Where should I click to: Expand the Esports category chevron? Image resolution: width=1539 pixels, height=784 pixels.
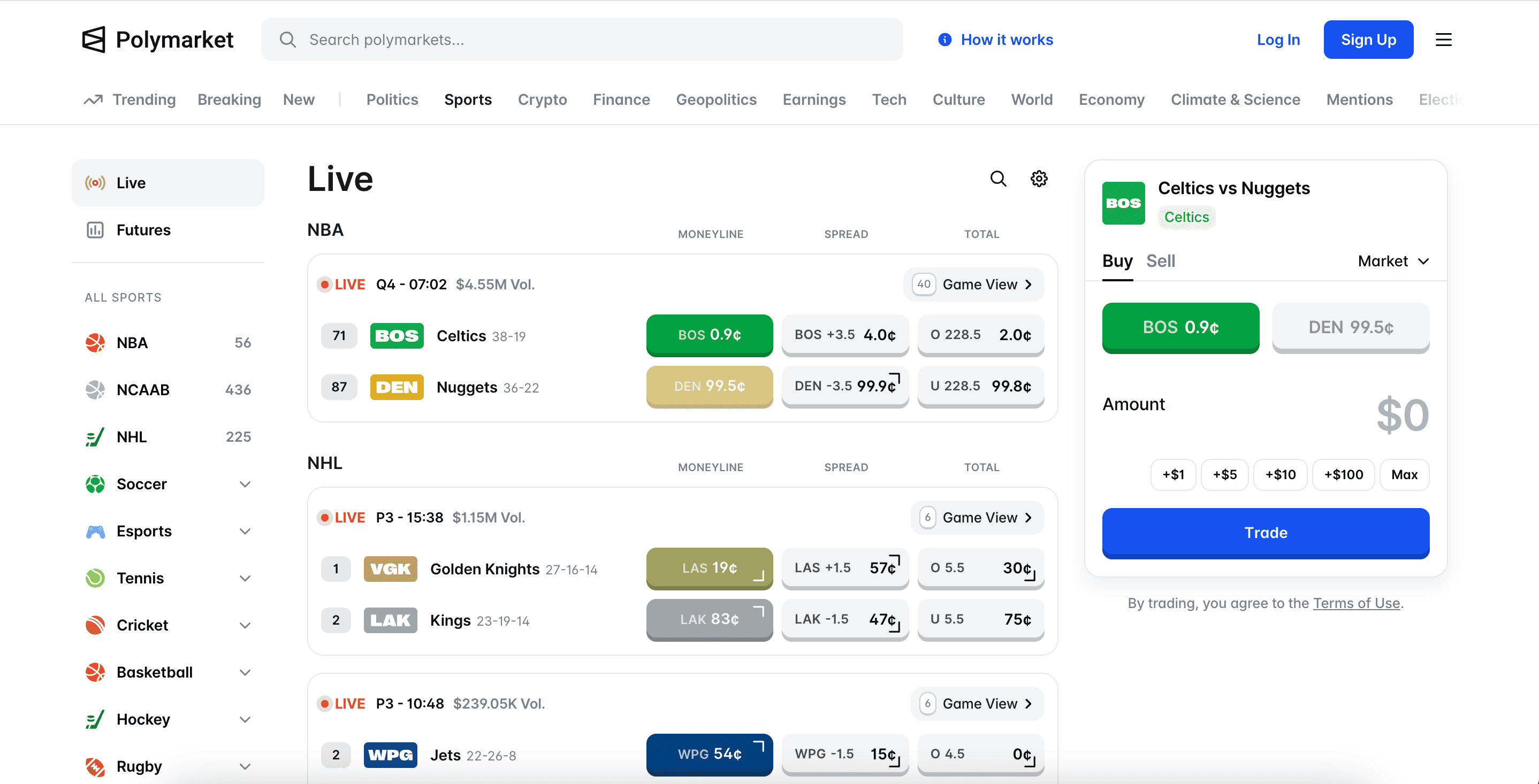[245, 532]
